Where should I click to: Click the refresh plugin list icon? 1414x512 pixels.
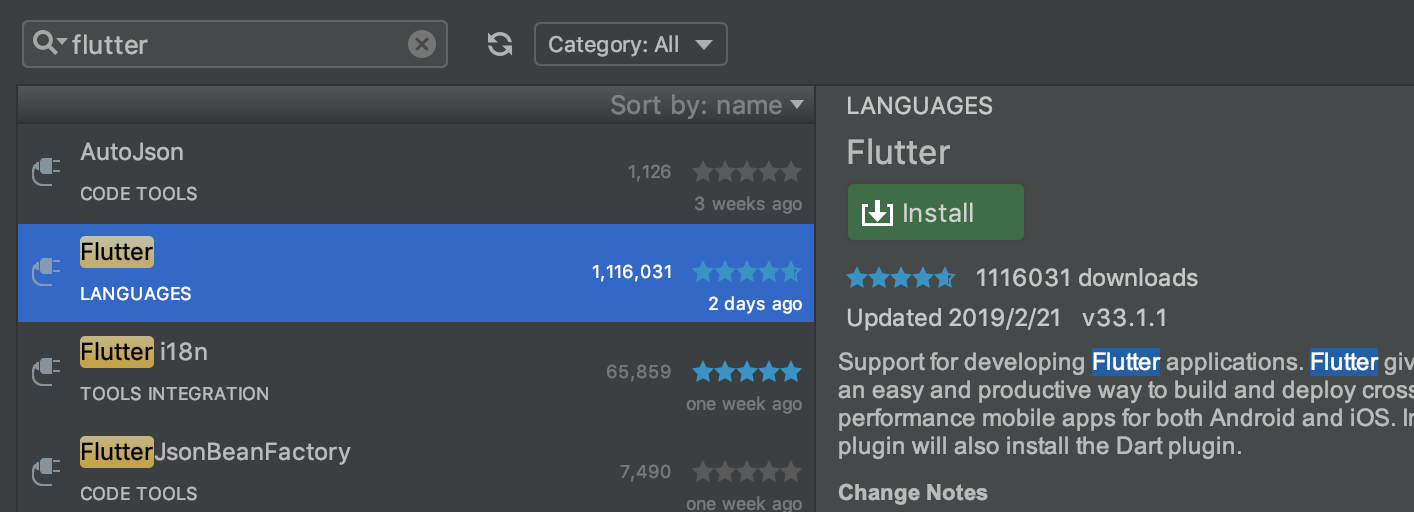click(499, 44)
